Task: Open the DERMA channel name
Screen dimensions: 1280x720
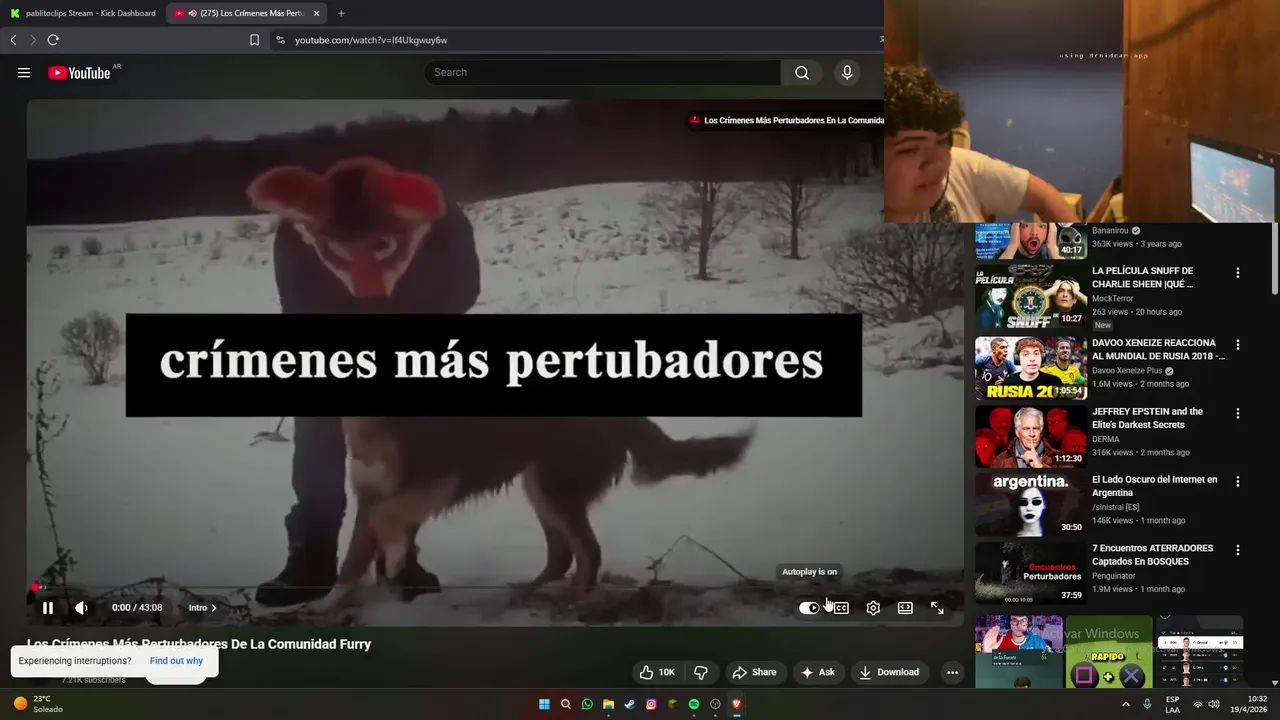Action: point(1106,439)
